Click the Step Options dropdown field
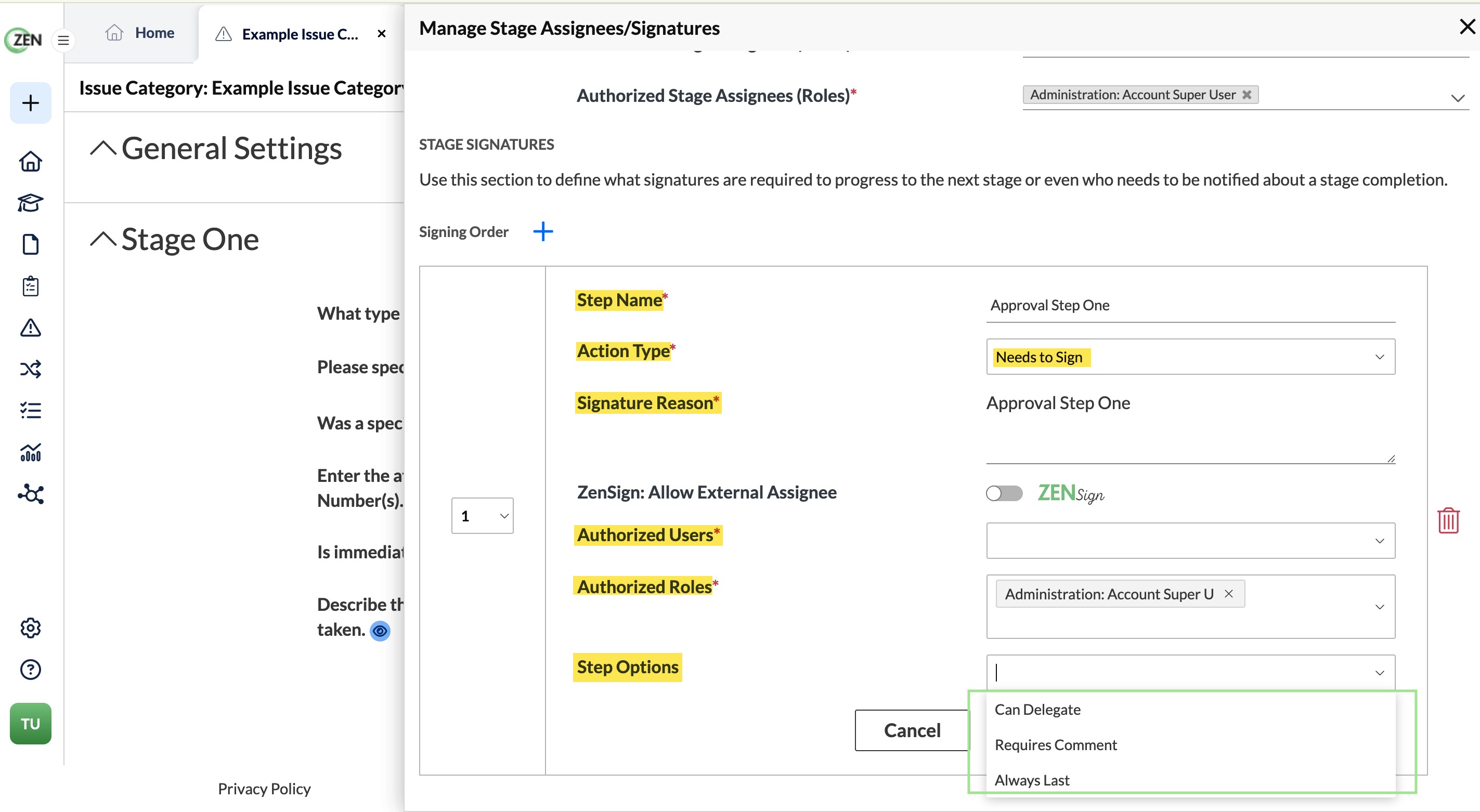1480x812 pixels. pos(1190,673)
